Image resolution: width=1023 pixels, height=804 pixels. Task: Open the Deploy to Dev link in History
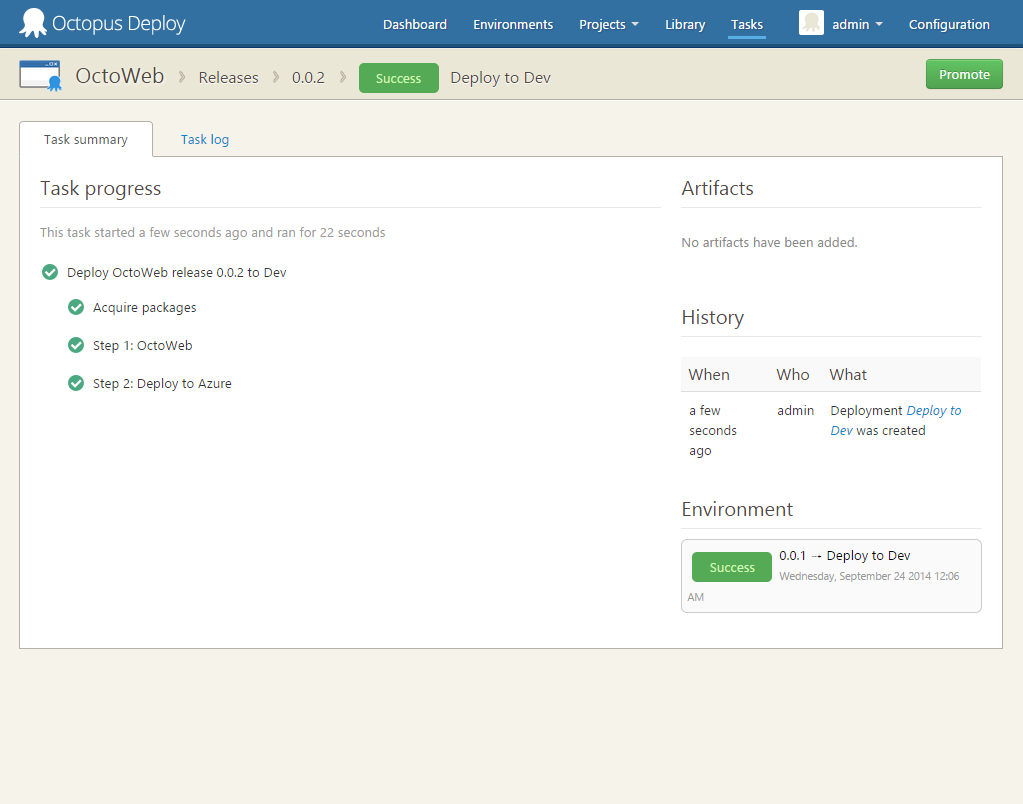933,410
